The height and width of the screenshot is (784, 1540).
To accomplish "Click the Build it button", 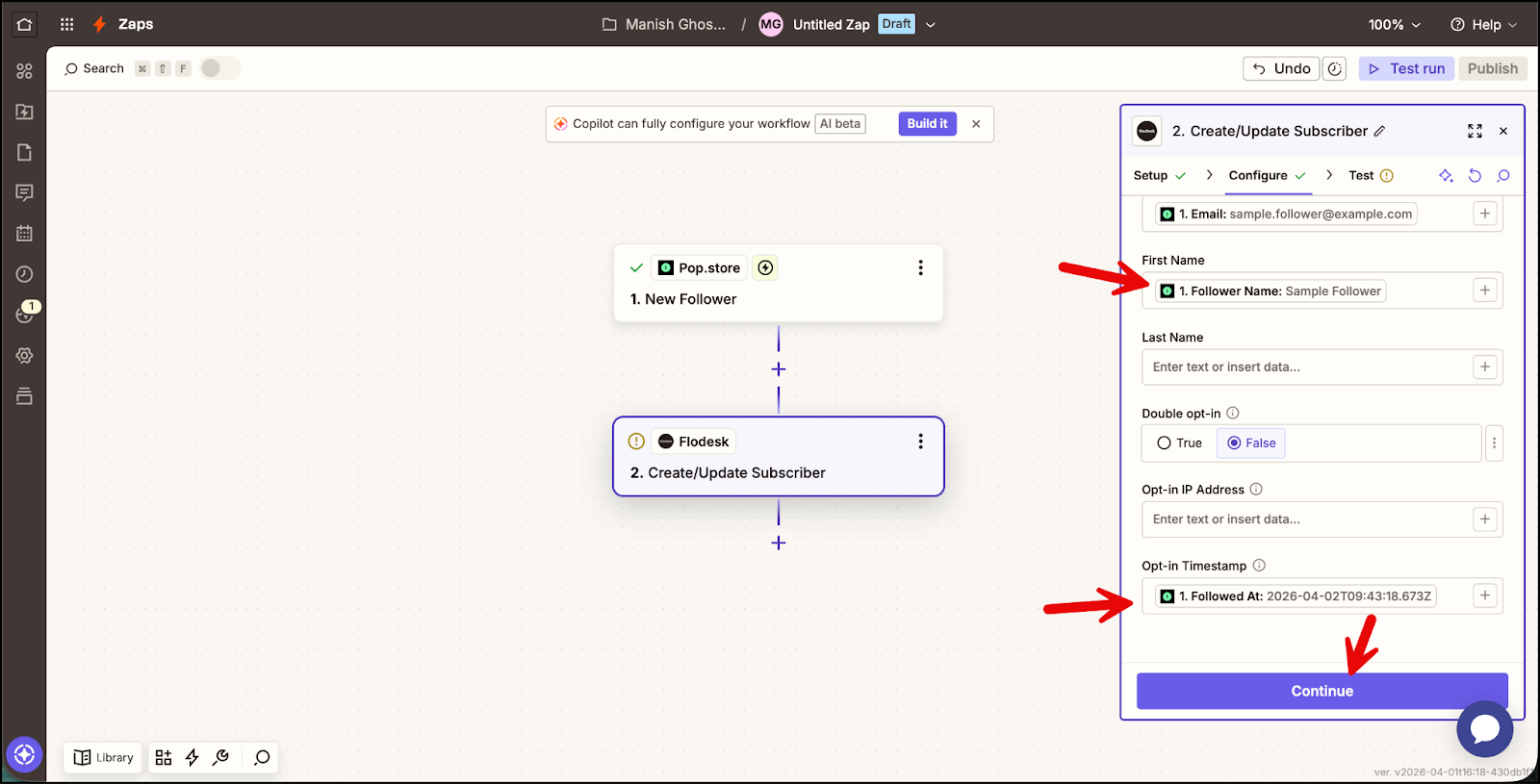I will coord(927,124).
